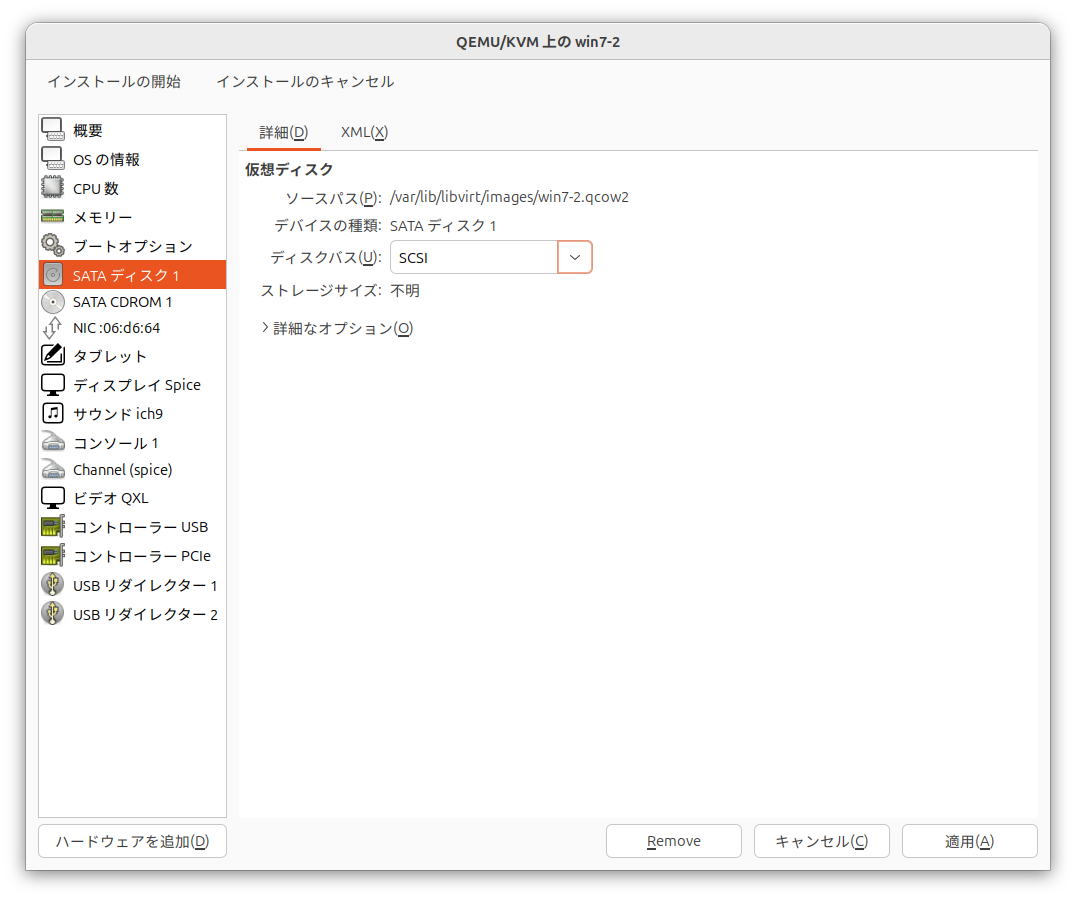Select the ビデオ QXL label

point(110,498)
